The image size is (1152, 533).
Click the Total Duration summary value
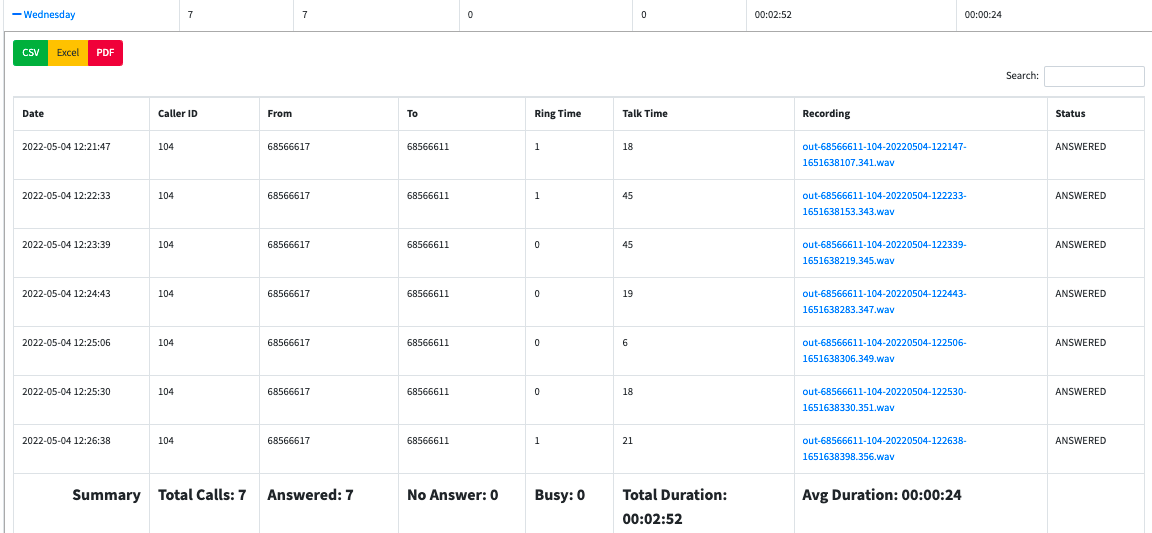[x=652, y=519]
